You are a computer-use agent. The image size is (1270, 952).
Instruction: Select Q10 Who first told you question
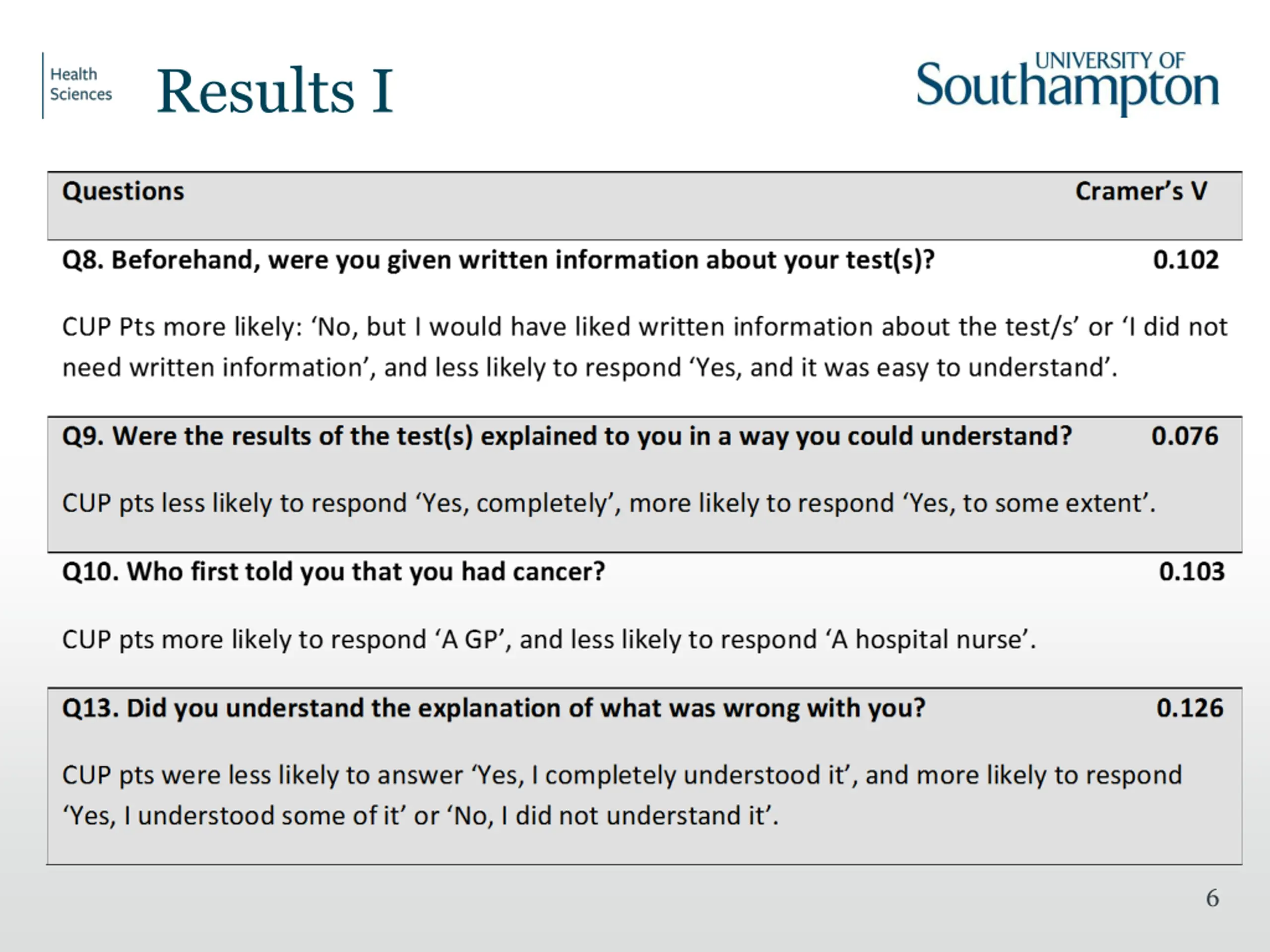[333, 572]
